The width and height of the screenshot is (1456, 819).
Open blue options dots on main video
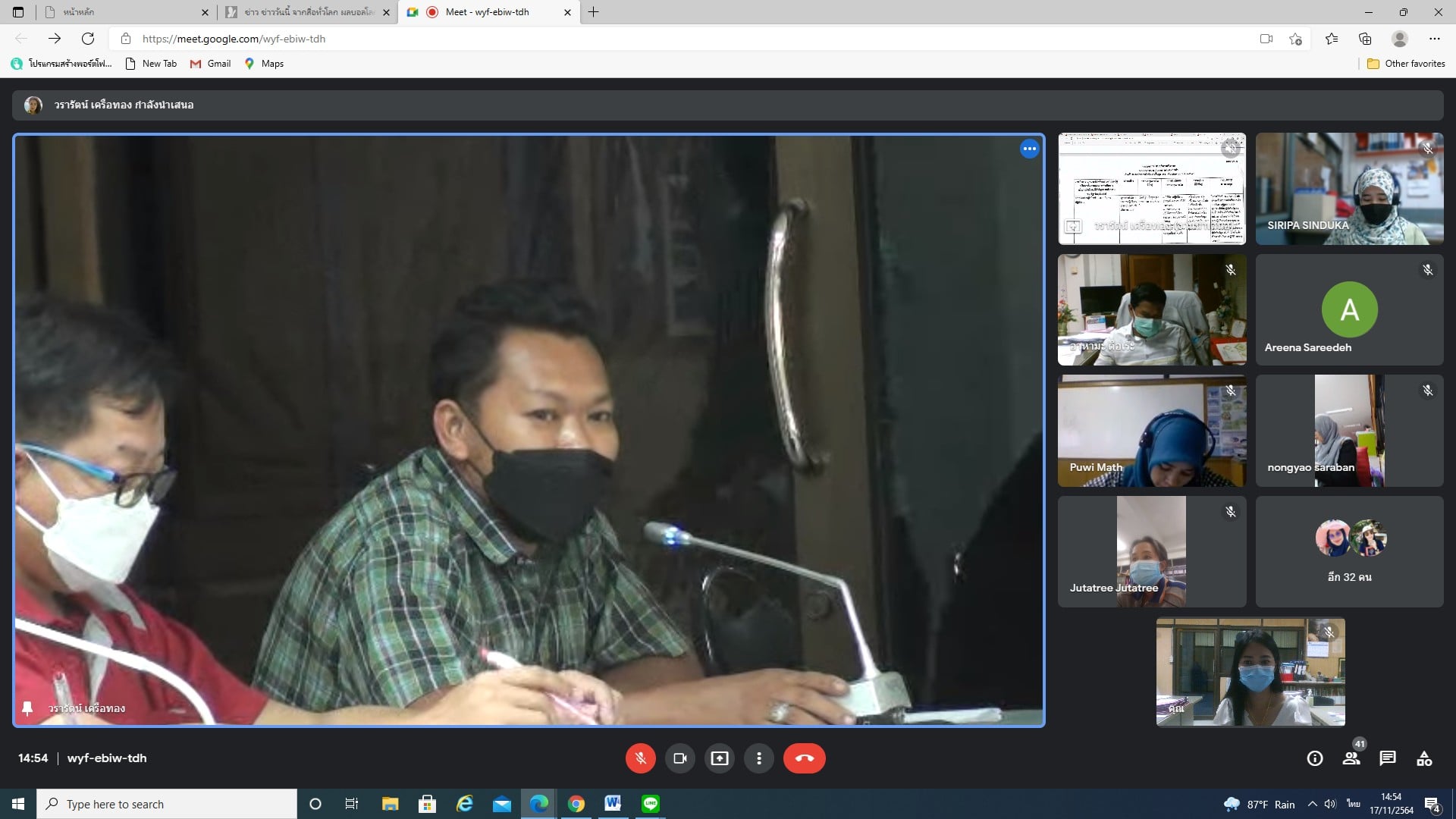(x=1029, y=149)
